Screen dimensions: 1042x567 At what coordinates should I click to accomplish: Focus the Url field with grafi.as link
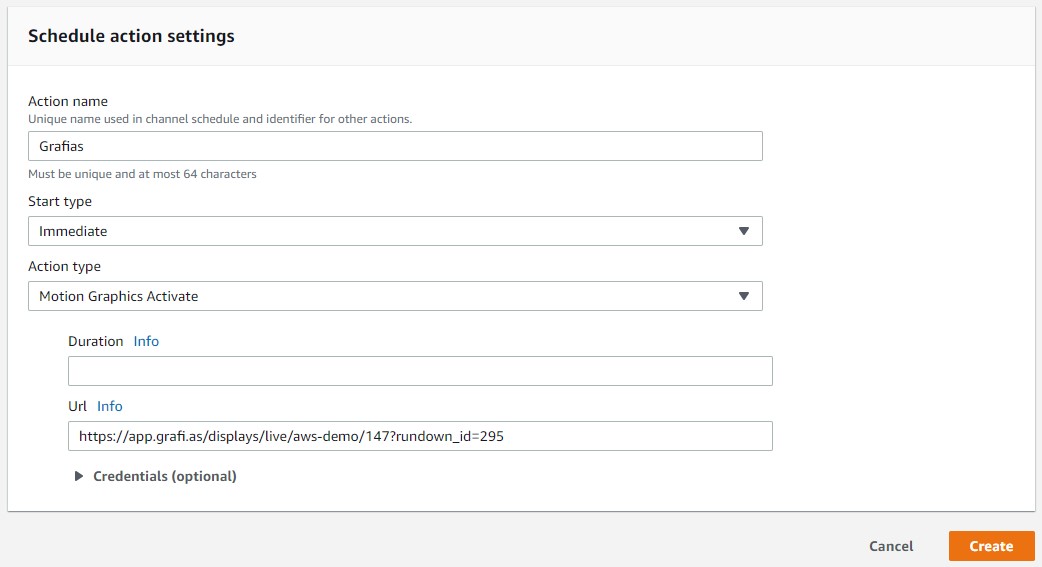click(420, 436)
